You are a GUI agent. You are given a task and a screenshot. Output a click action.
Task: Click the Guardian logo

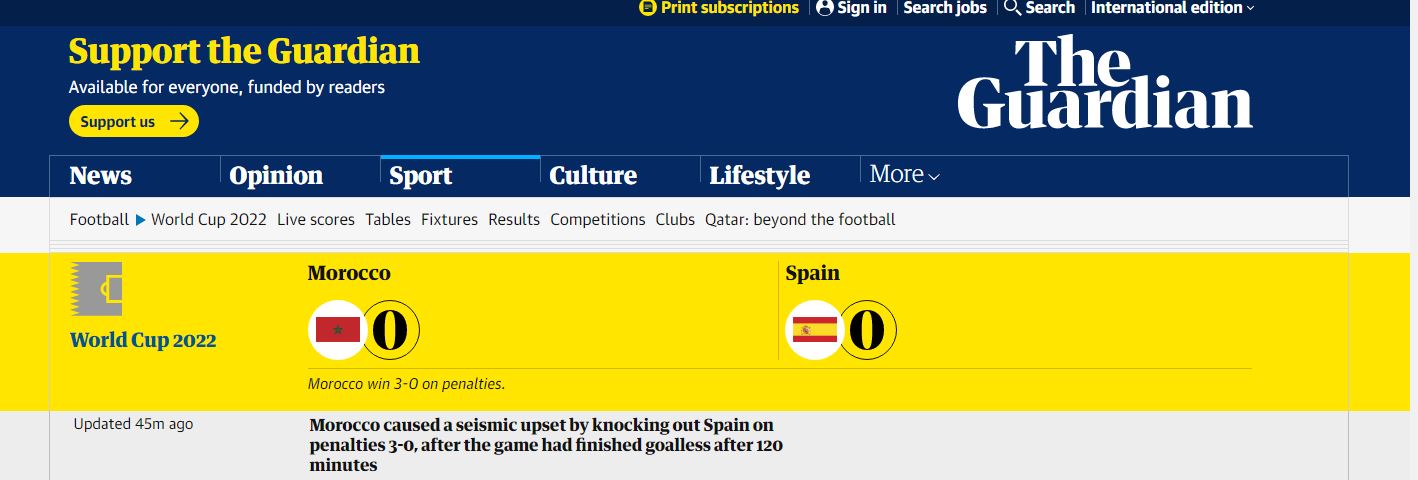tap(1104, 83)
